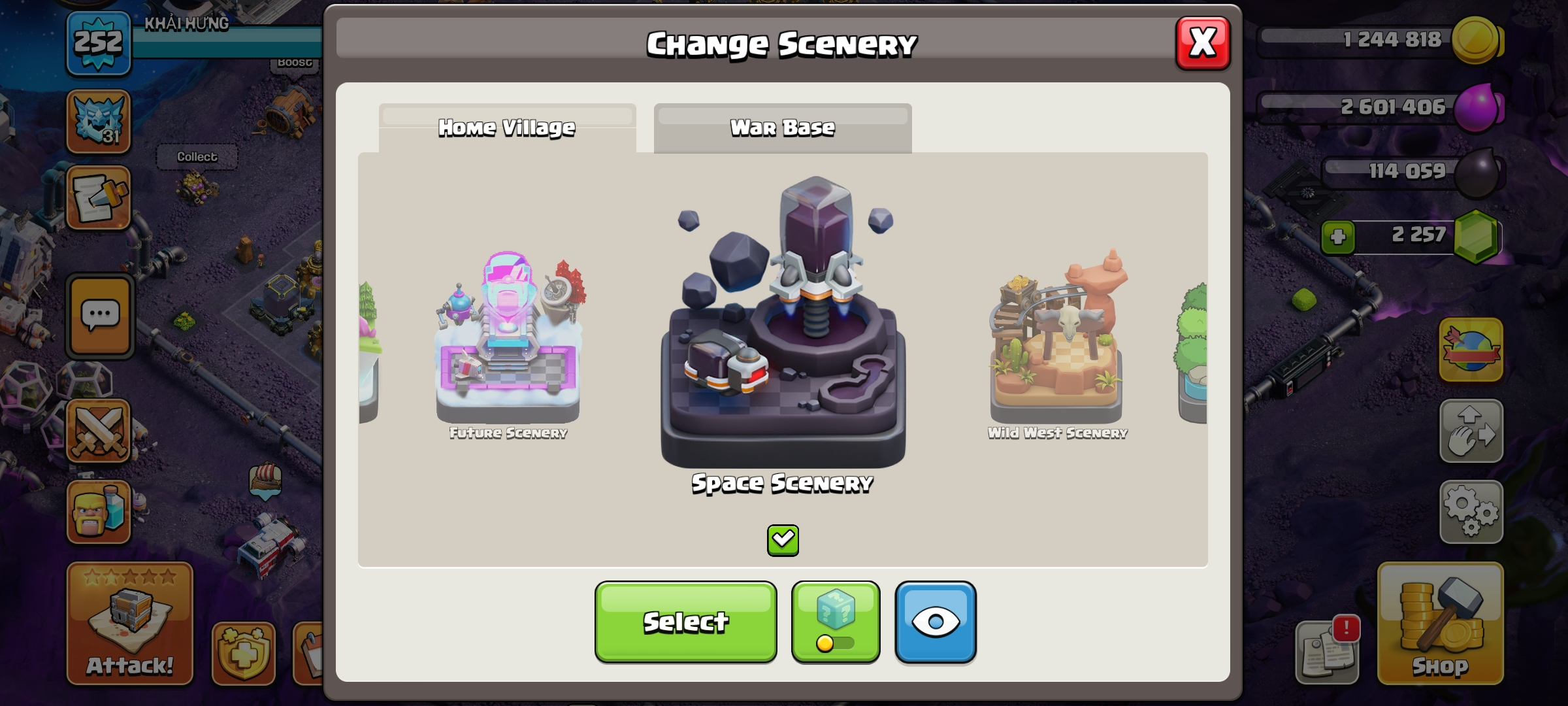Open the layout editor hand icon
1568x706 pixels.
pos(1471,431)
